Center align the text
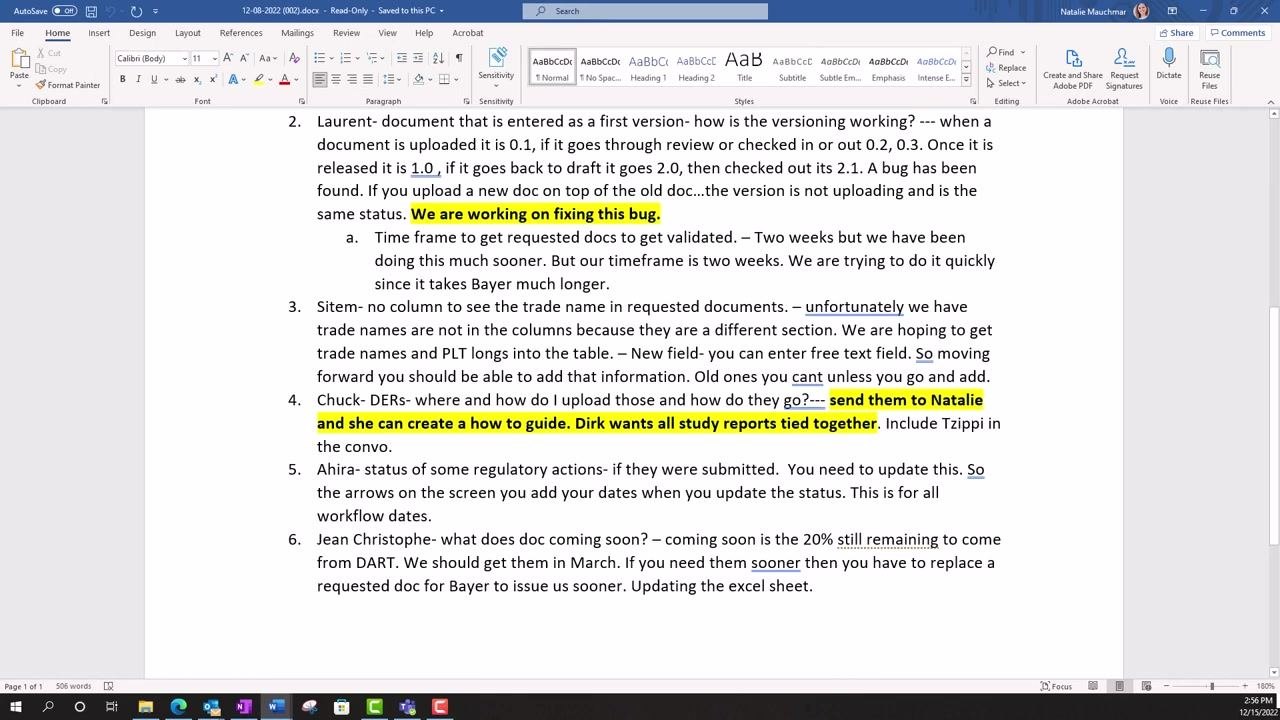The height and width of the screenshot is (720, 1280). click(x=336, y=79)
